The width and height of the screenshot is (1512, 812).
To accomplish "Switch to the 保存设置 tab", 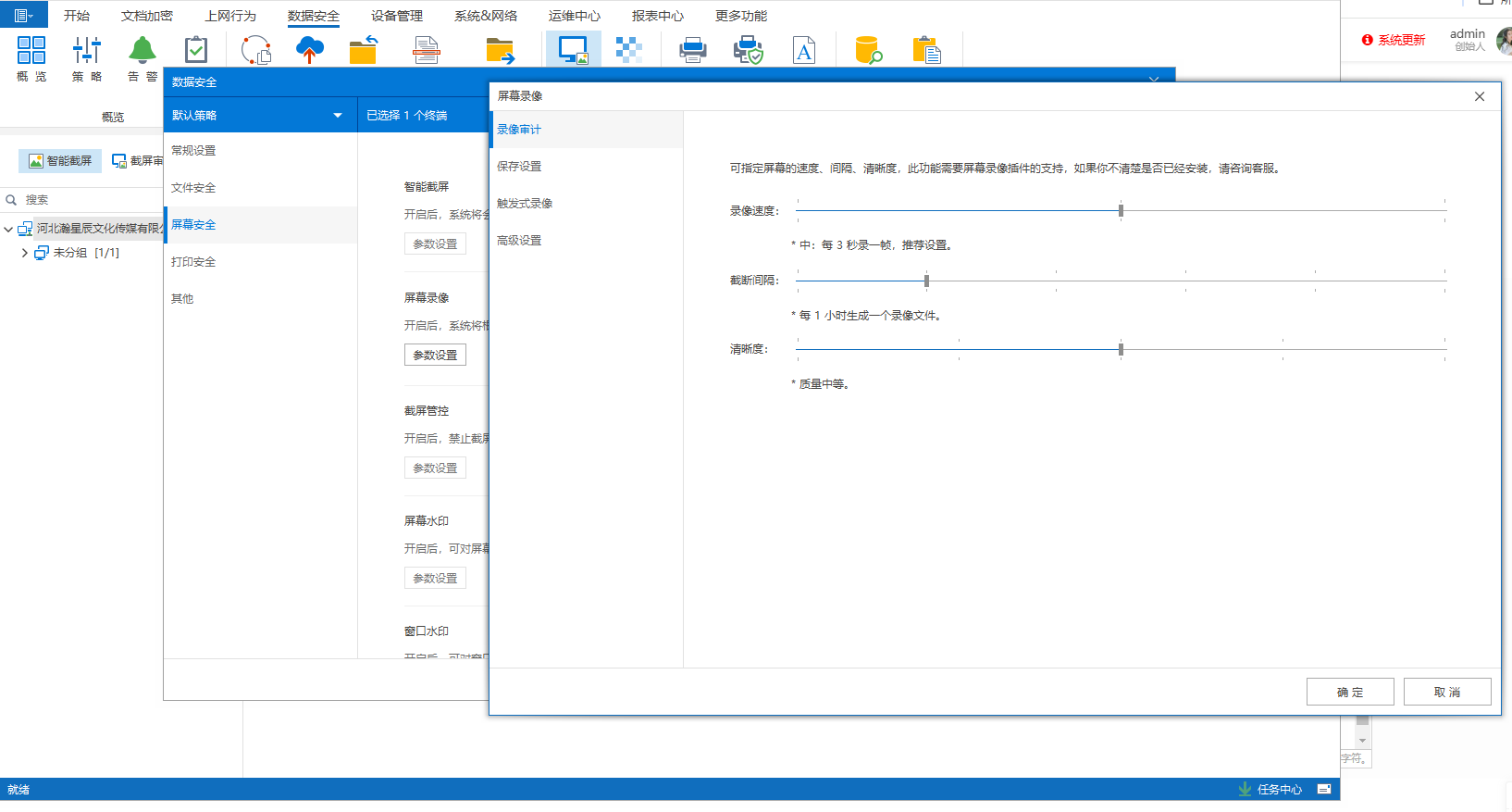I will pyautogui.click(x=519, y=167).
